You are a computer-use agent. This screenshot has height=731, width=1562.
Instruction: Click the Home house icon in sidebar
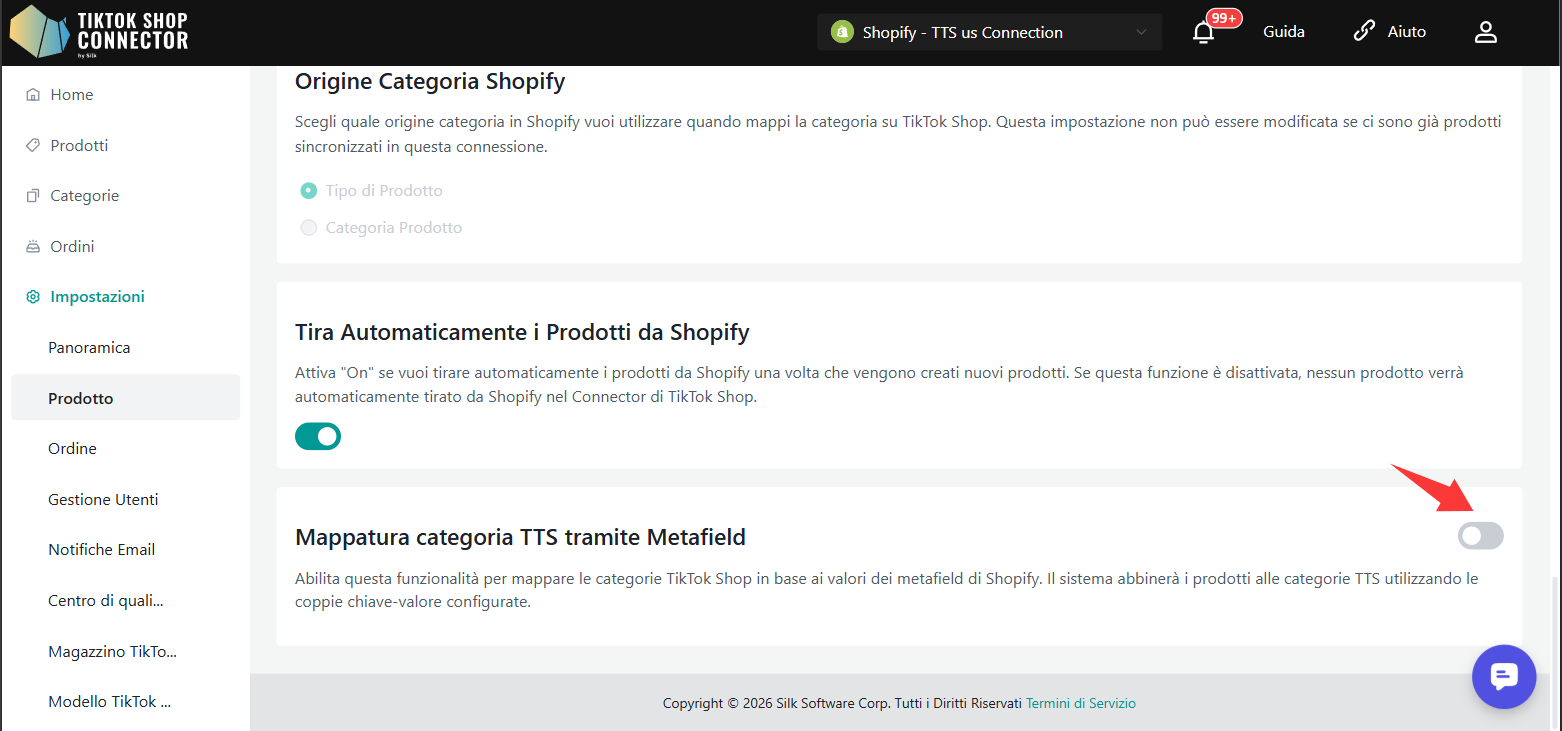33,95
